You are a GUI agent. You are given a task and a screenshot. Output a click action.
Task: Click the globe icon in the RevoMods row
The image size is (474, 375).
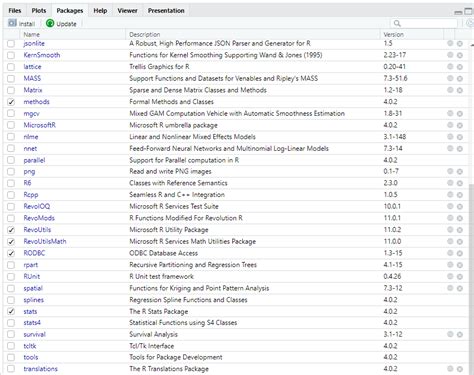450,218
